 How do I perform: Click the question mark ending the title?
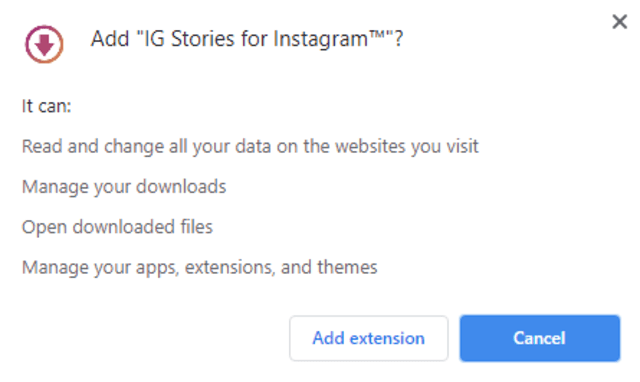(x=398, y=39)
